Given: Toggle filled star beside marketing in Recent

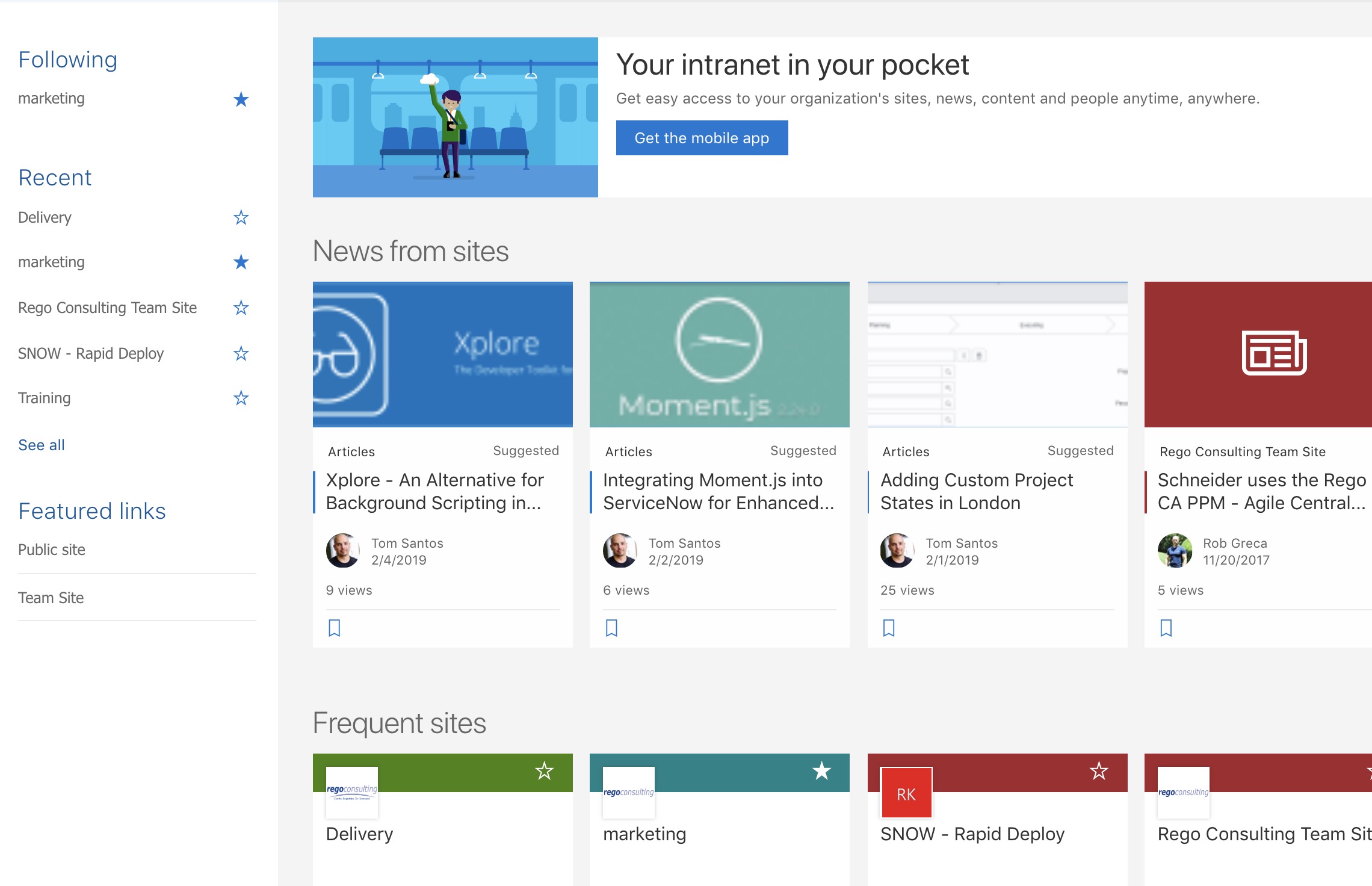Looking at the screenshot, I should (241, 262).
